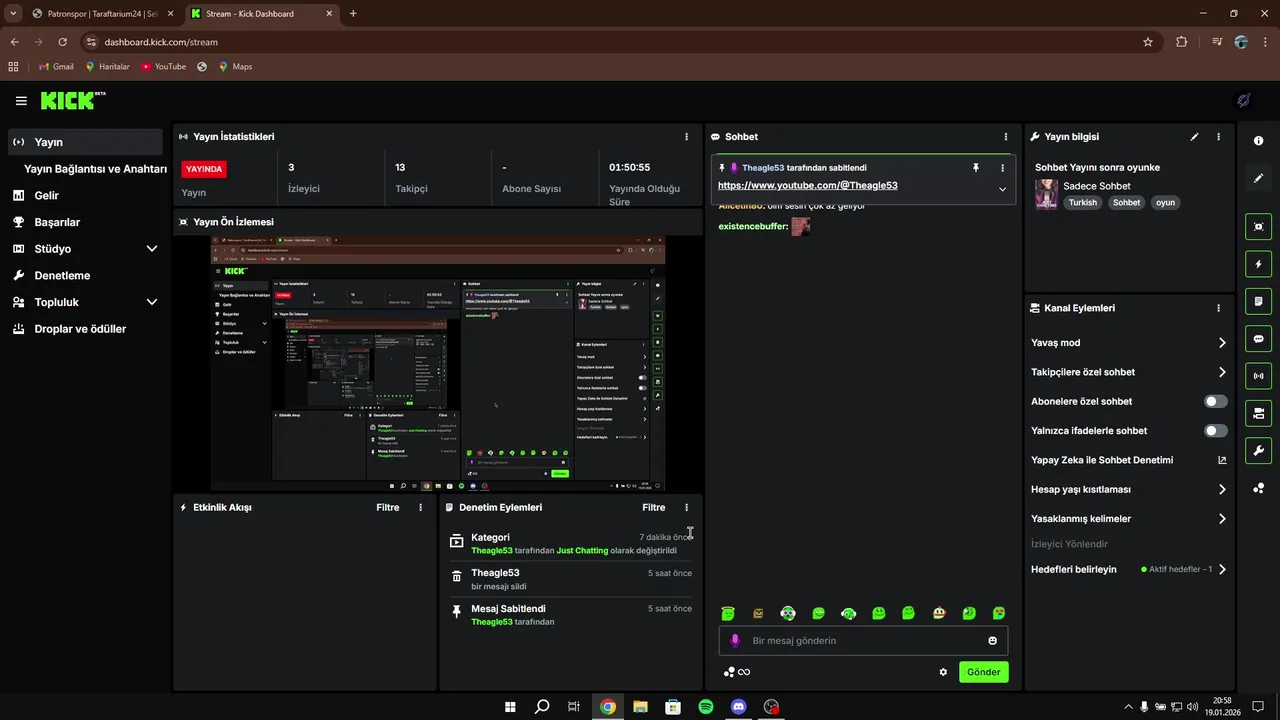Open Filtre in Denetim Eylemleri panel

tap(654, 508)
